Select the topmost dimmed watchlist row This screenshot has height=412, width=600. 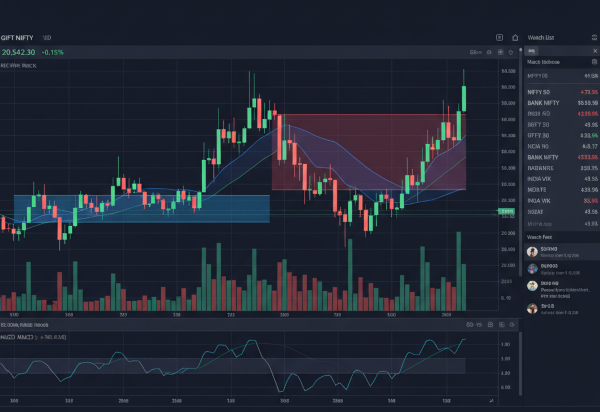tap(562, 76)
